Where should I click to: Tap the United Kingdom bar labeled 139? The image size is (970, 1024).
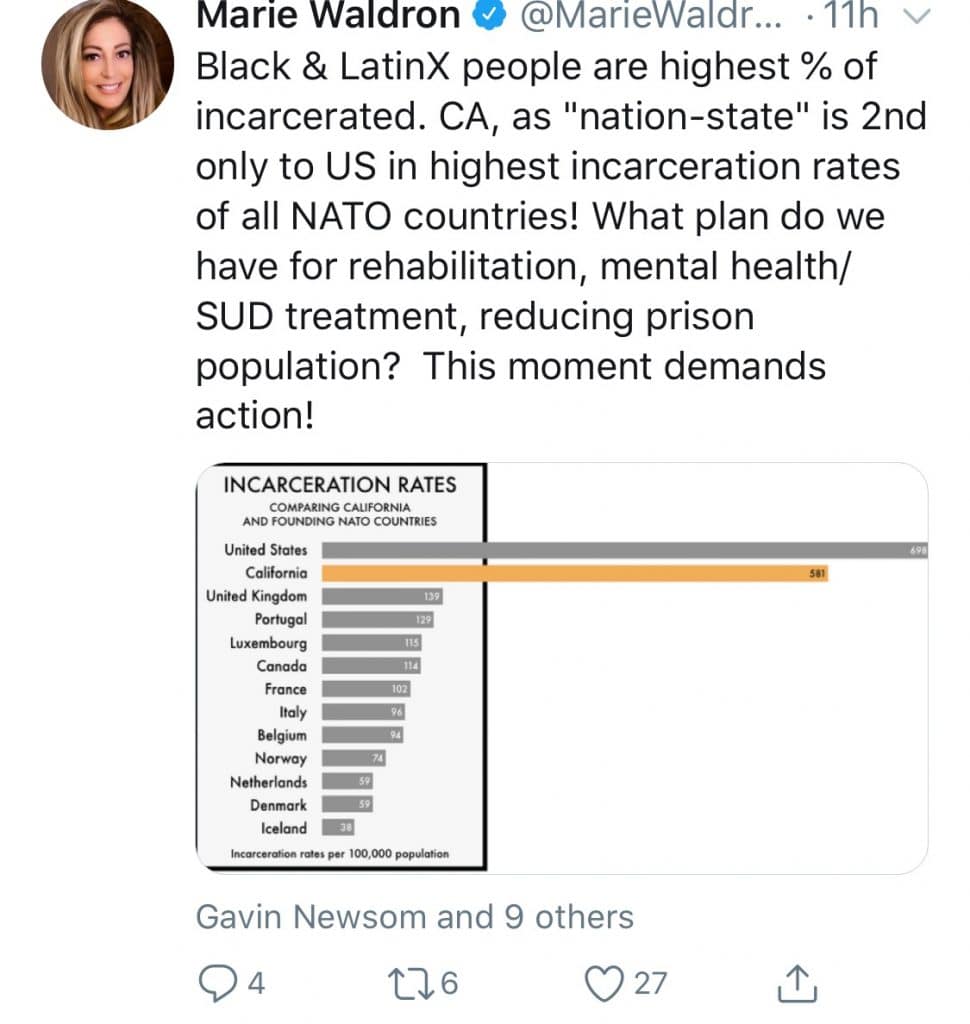point(382,596)
